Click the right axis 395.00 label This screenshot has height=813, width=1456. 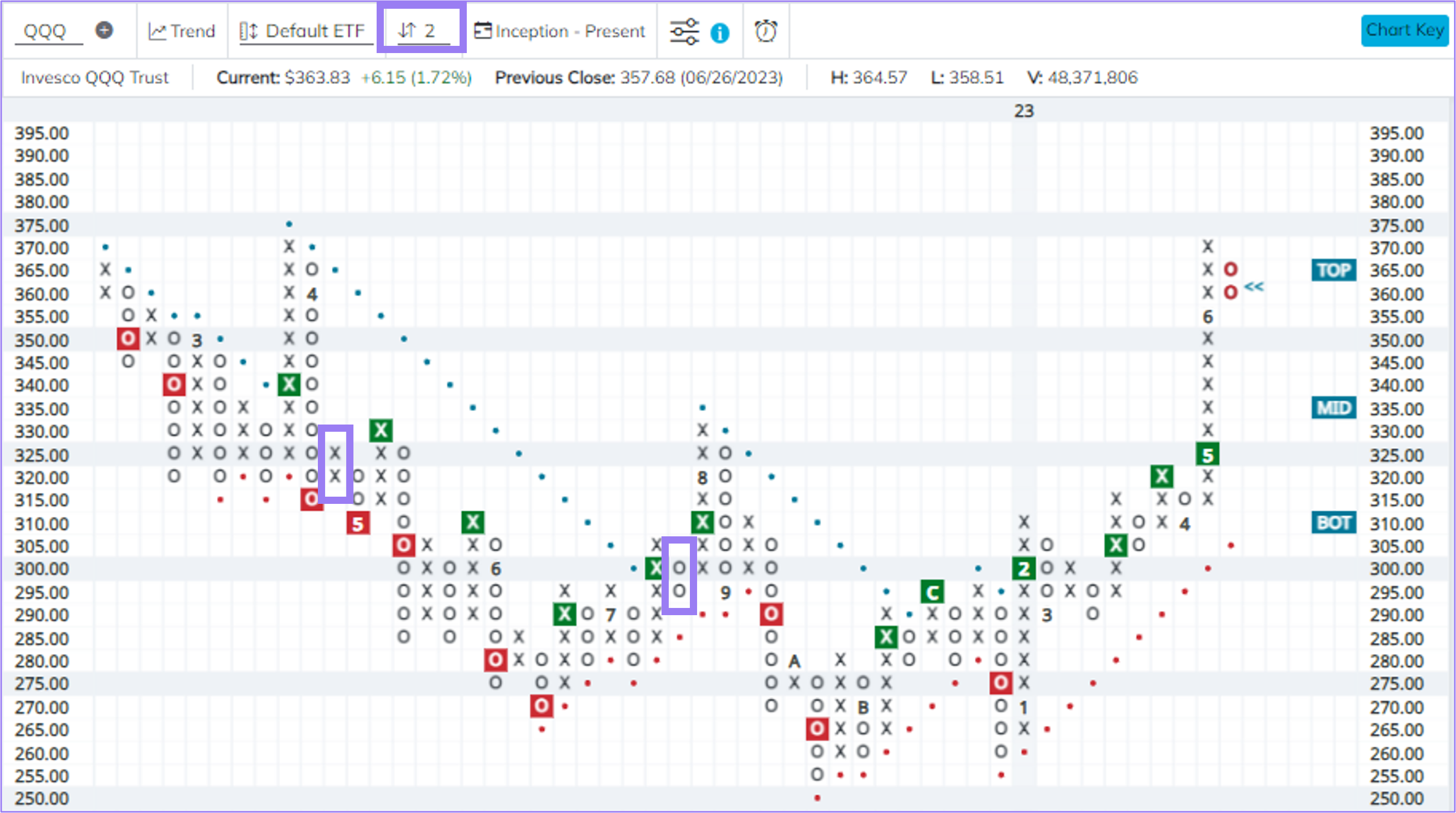pos(1396,133)
